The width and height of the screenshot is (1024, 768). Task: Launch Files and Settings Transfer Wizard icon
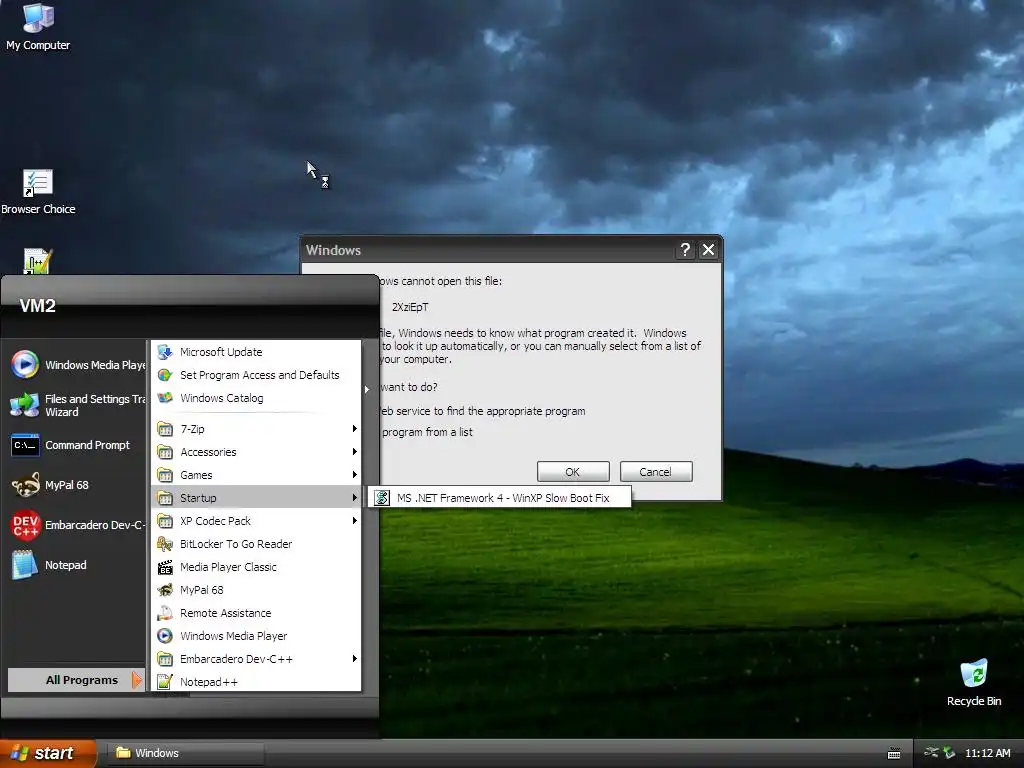pos(25,405)
